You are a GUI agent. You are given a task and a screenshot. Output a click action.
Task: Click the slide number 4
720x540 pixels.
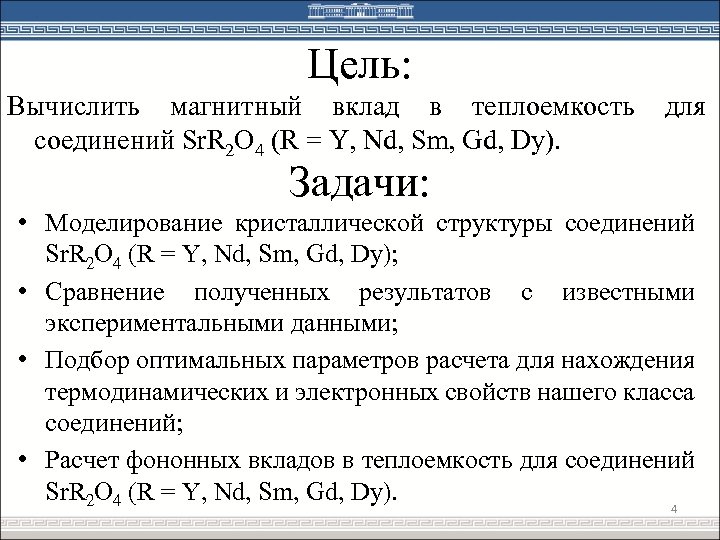click(674, 509)
